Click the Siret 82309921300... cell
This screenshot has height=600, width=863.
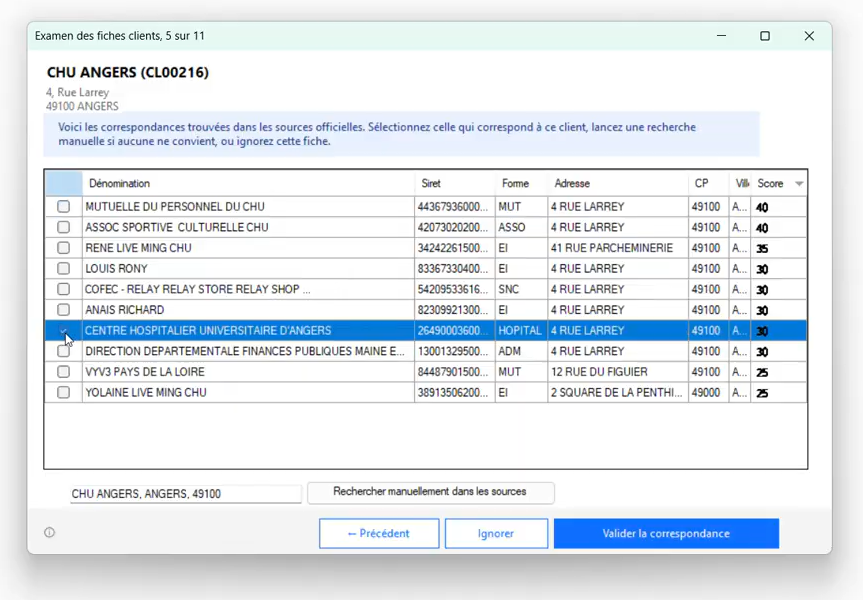click(455, 310)
